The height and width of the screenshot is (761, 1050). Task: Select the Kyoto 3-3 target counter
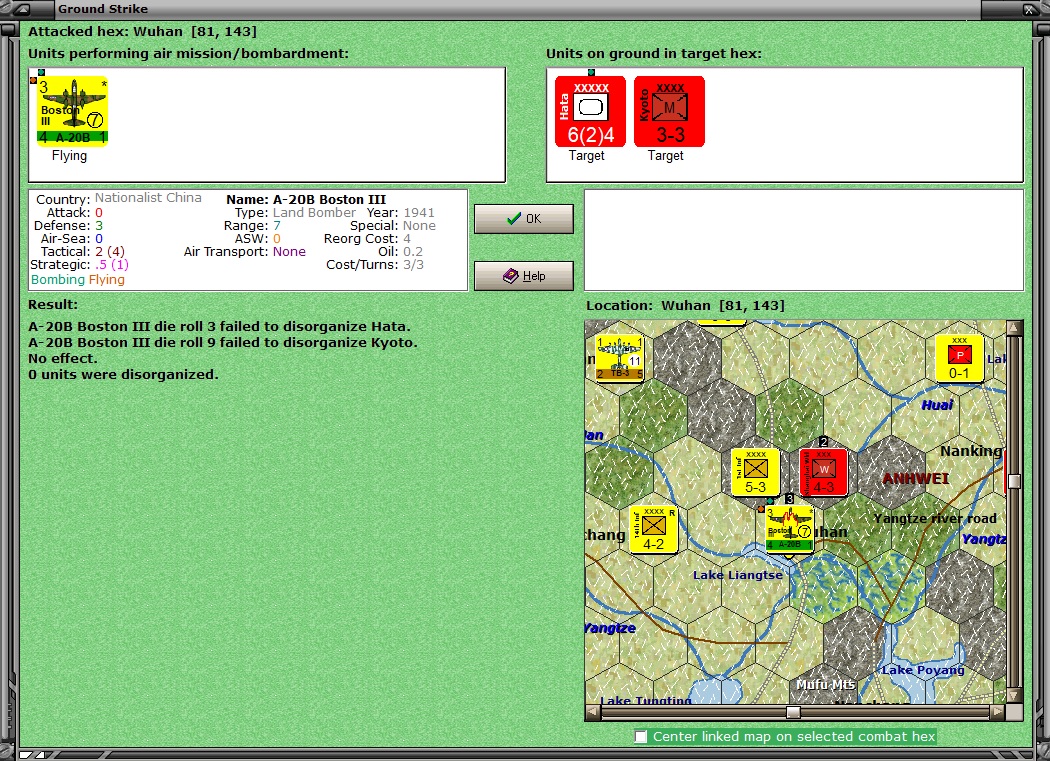(x=669, y=111)
